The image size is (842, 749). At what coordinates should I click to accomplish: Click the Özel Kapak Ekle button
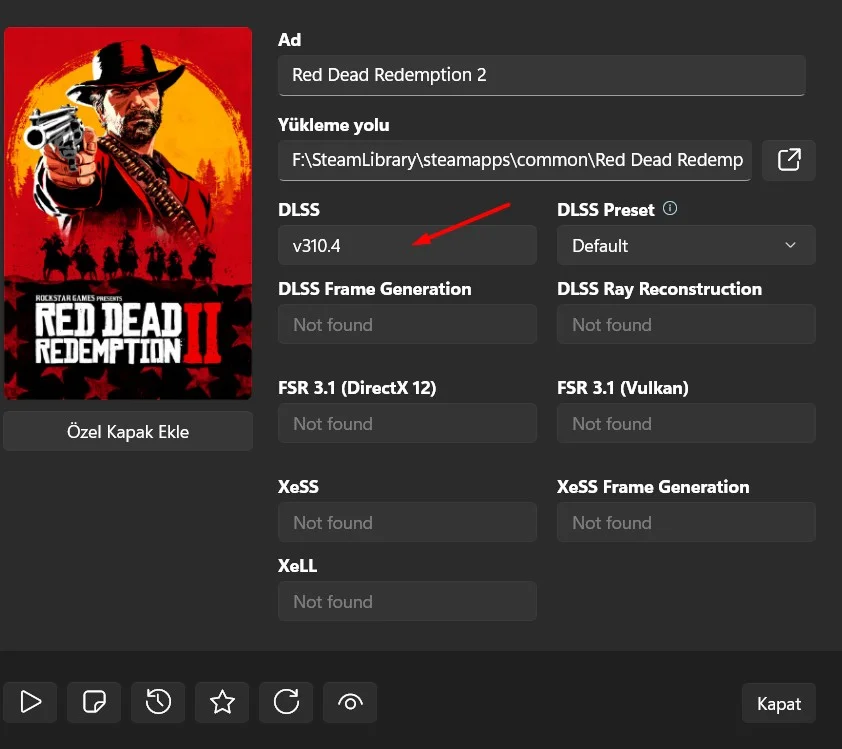point(128,431)
